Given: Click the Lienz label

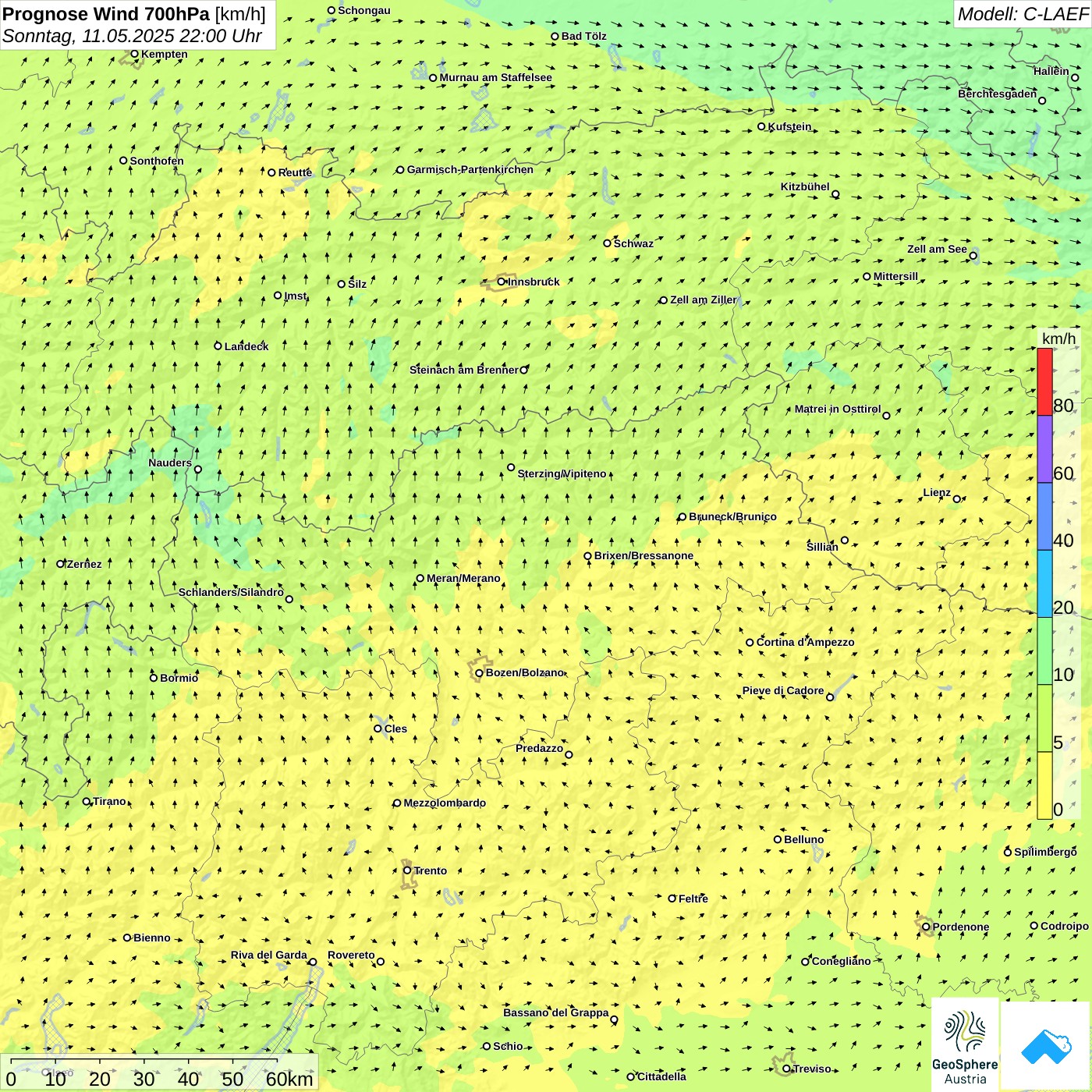Looking at the screenshot, I should (937, 492).
